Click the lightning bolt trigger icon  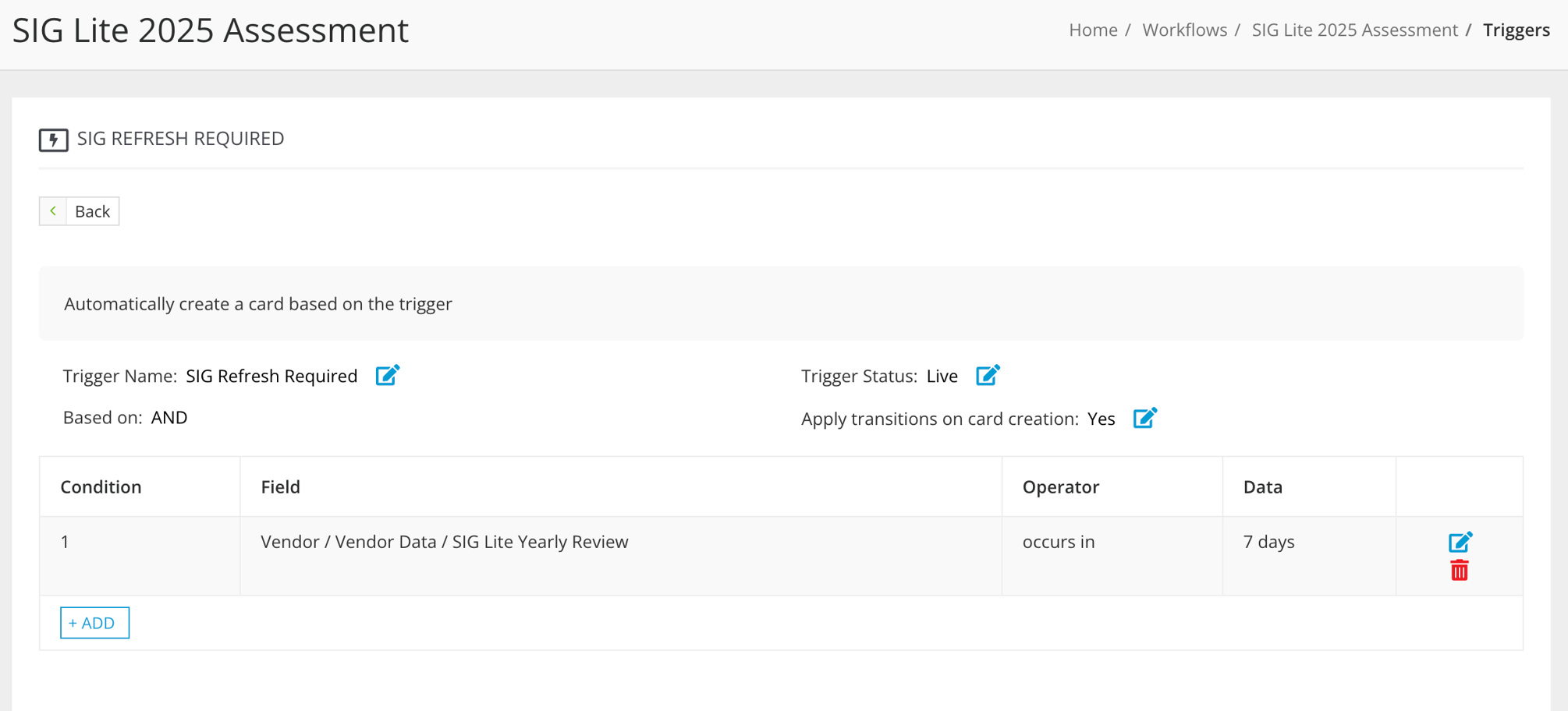pos(52,139)
